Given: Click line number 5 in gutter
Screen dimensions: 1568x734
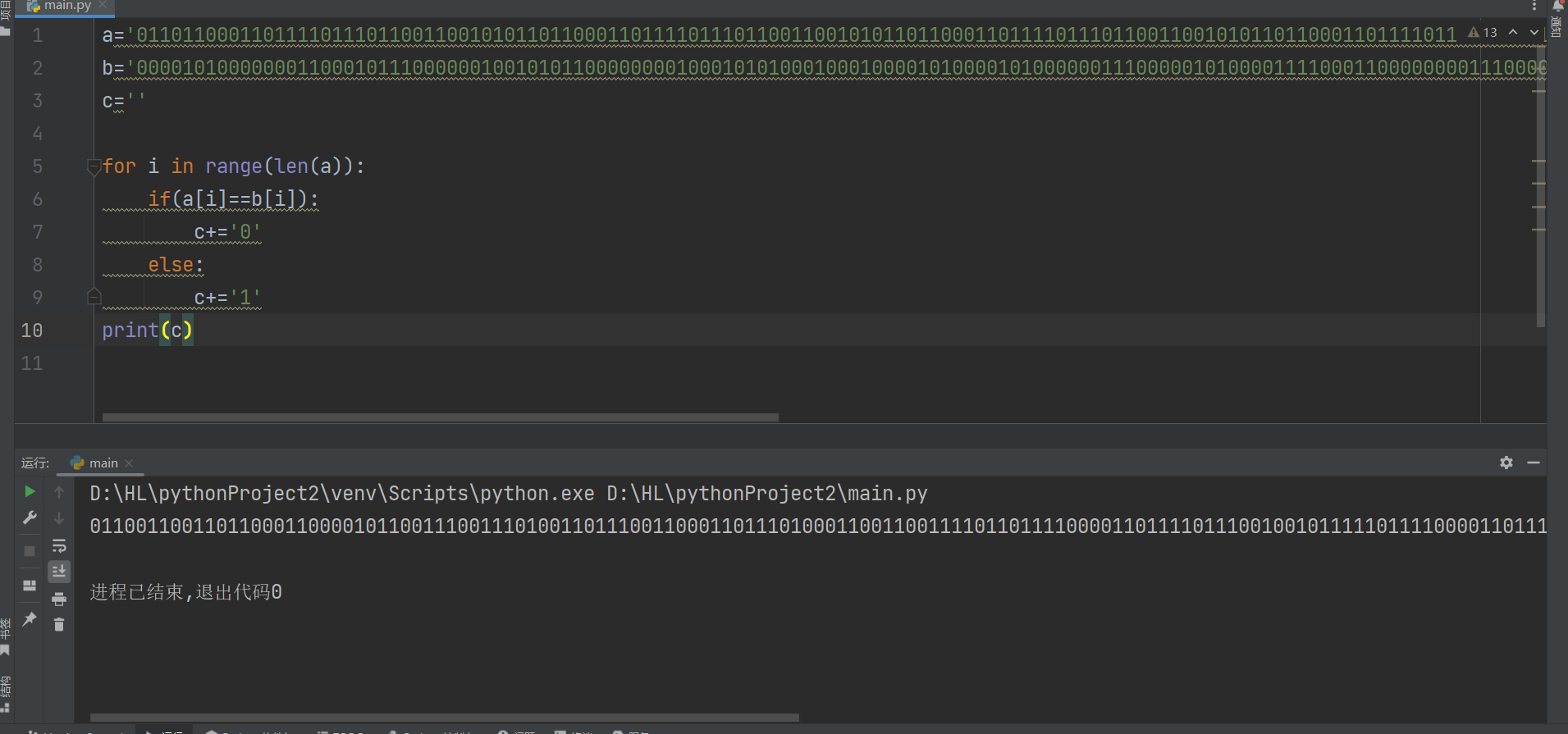Looking at the screenshot, I should [x=38, y=166].
